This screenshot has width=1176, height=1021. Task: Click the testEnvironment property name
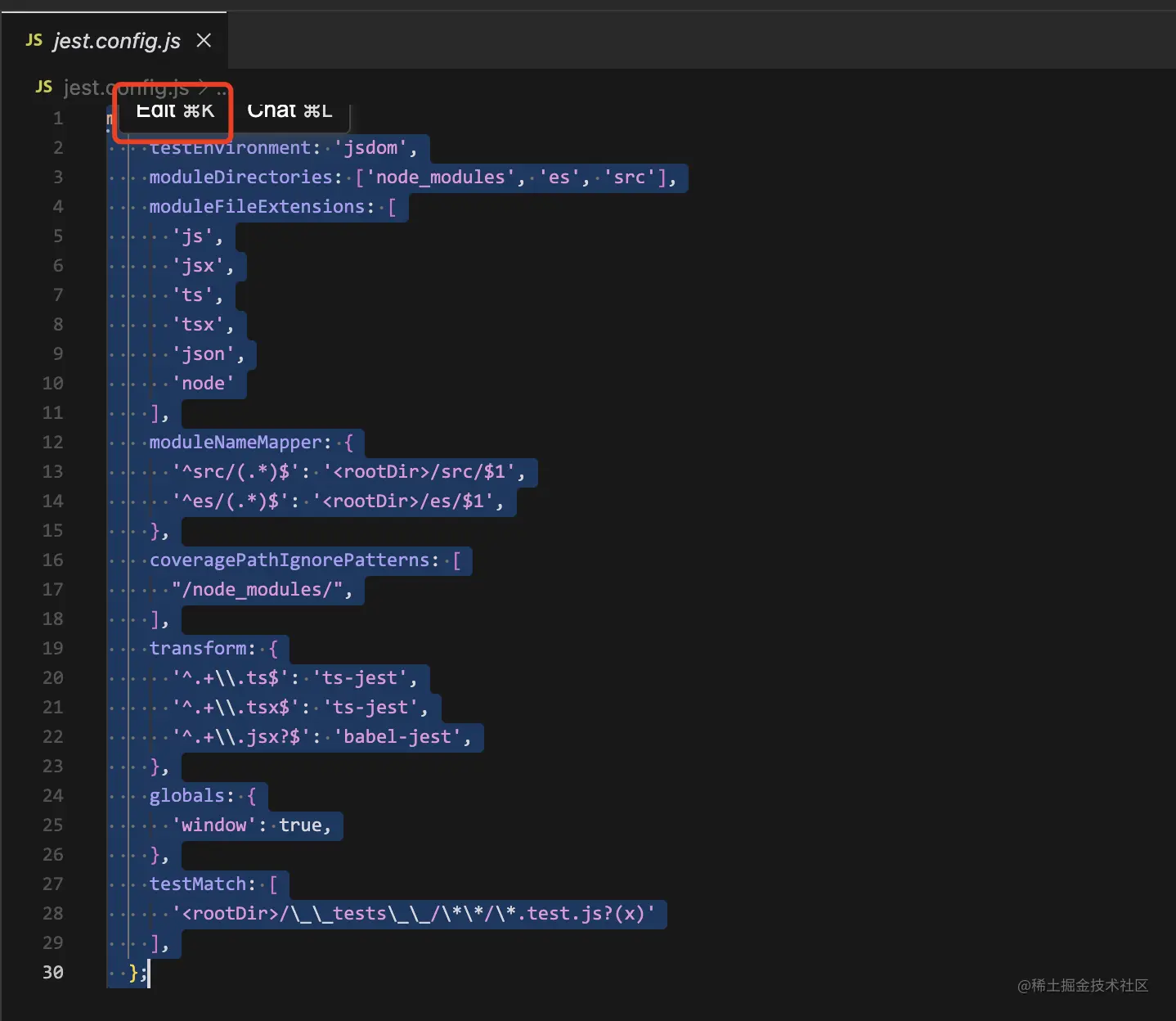click(x=230, y=147)
